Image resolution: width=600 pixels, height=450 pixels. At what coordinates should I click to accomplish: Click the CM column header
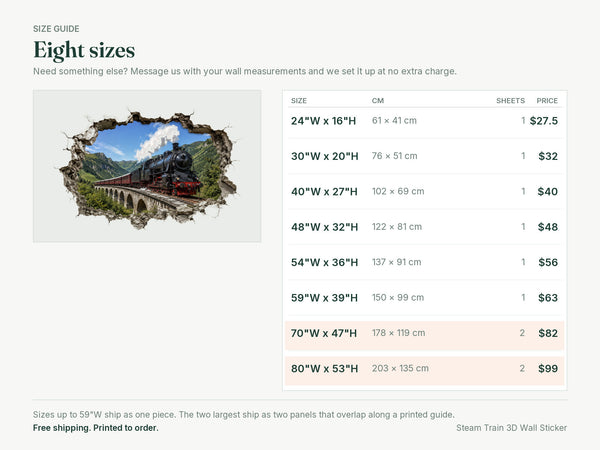378,101
